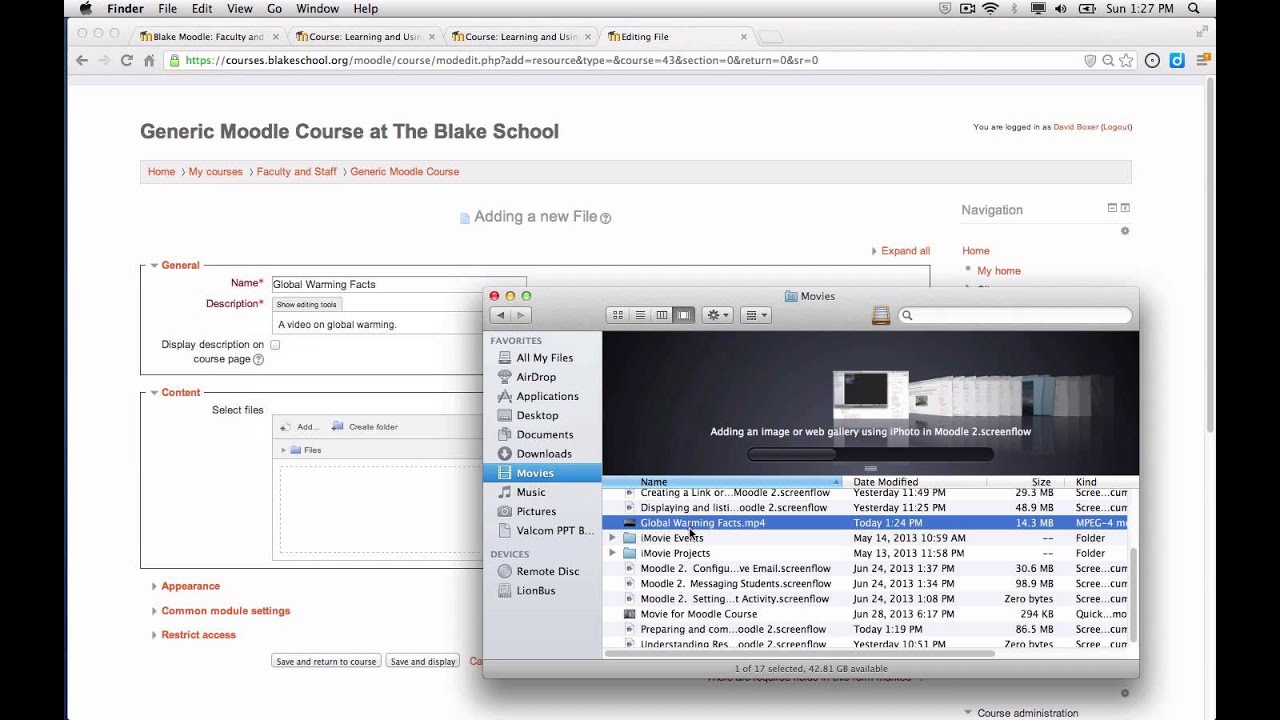Image resolution: width=1280 pixels, height=720 pixels.
Task: Open Applications in Finder sidebar
Action: tap(547, 396)
